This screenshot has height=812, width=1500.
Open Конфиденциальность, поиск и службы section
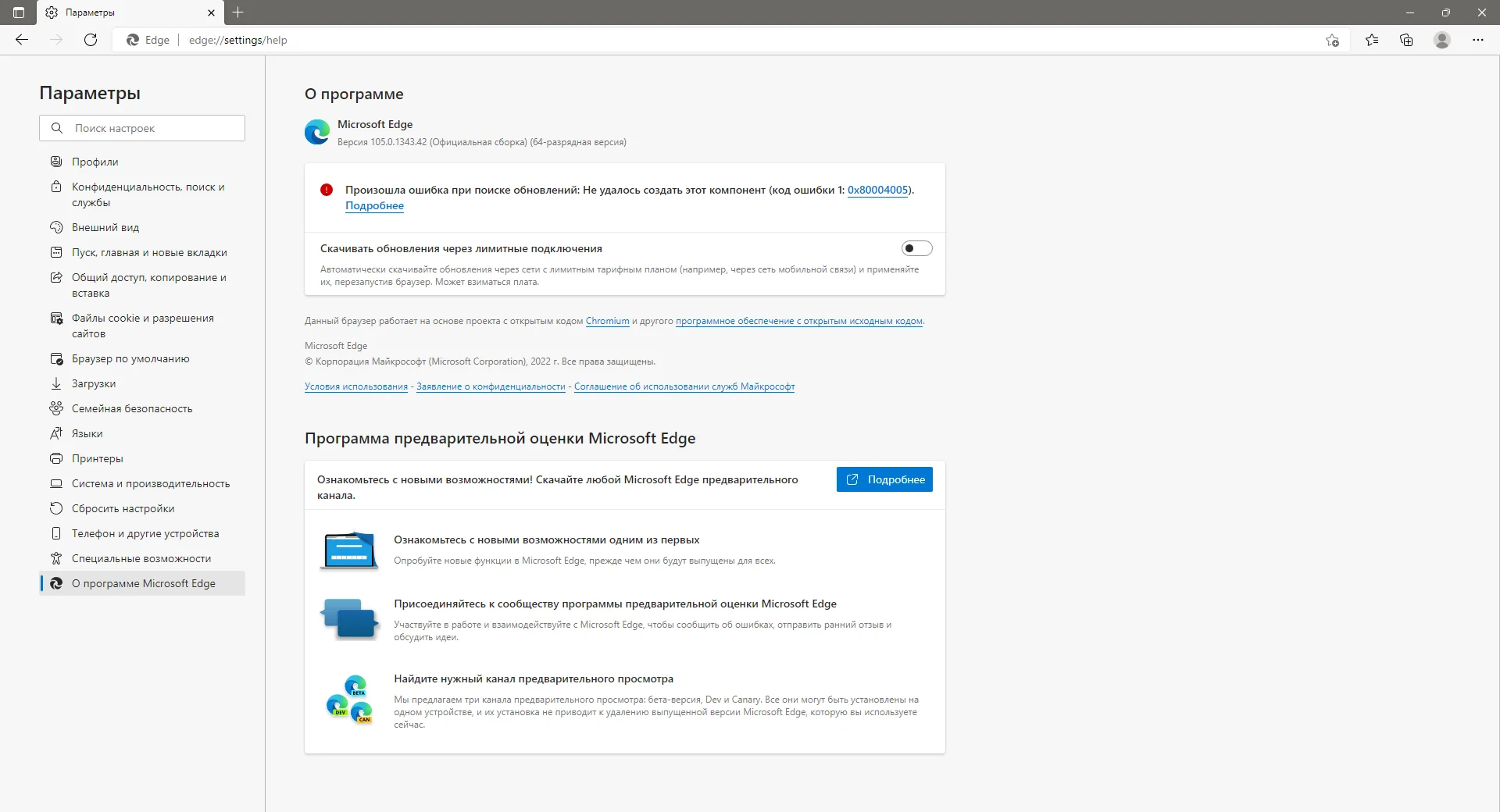(x=142, y=194)
